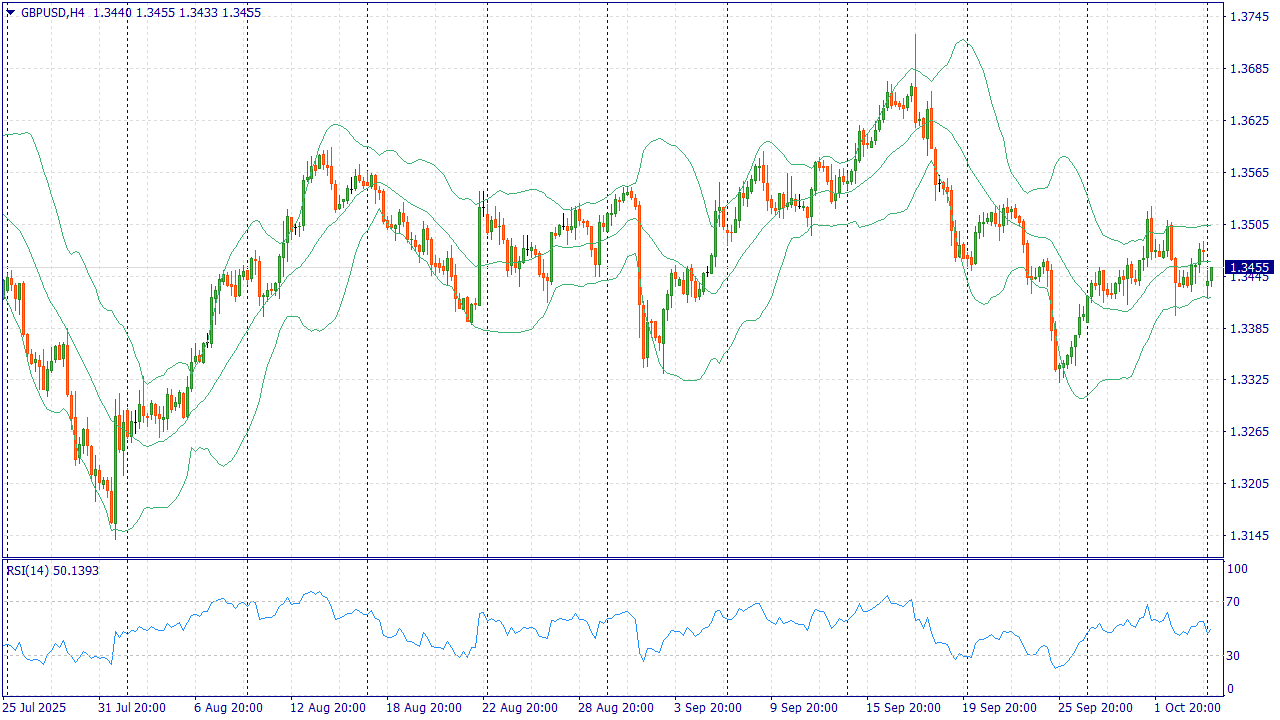Viewport: 1280px width, 720px height.
Task: Click the RSI 70 level label
Action: coord(1234,602)
